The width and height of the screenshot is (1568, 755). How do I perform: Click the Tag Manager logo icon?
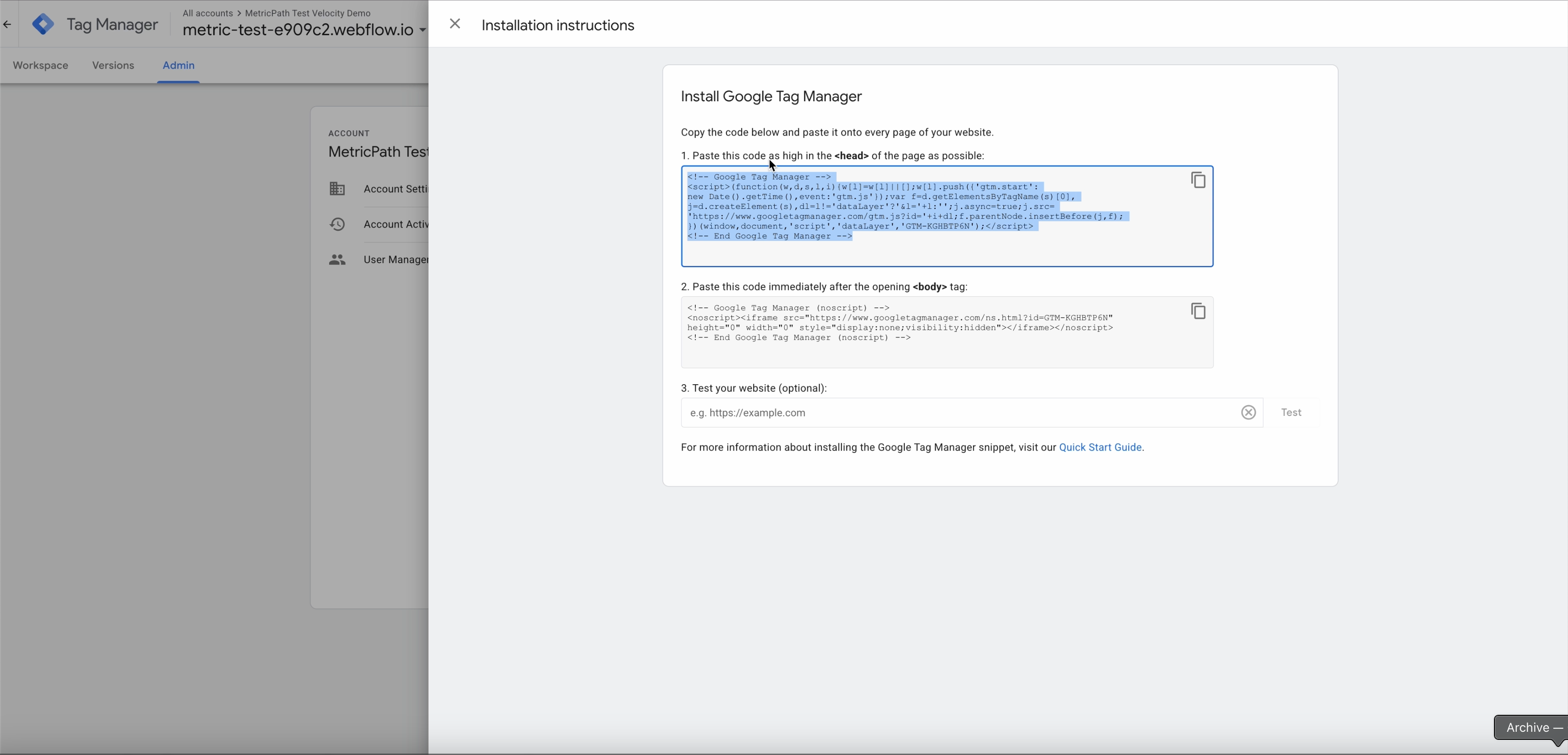coord(43,25)
